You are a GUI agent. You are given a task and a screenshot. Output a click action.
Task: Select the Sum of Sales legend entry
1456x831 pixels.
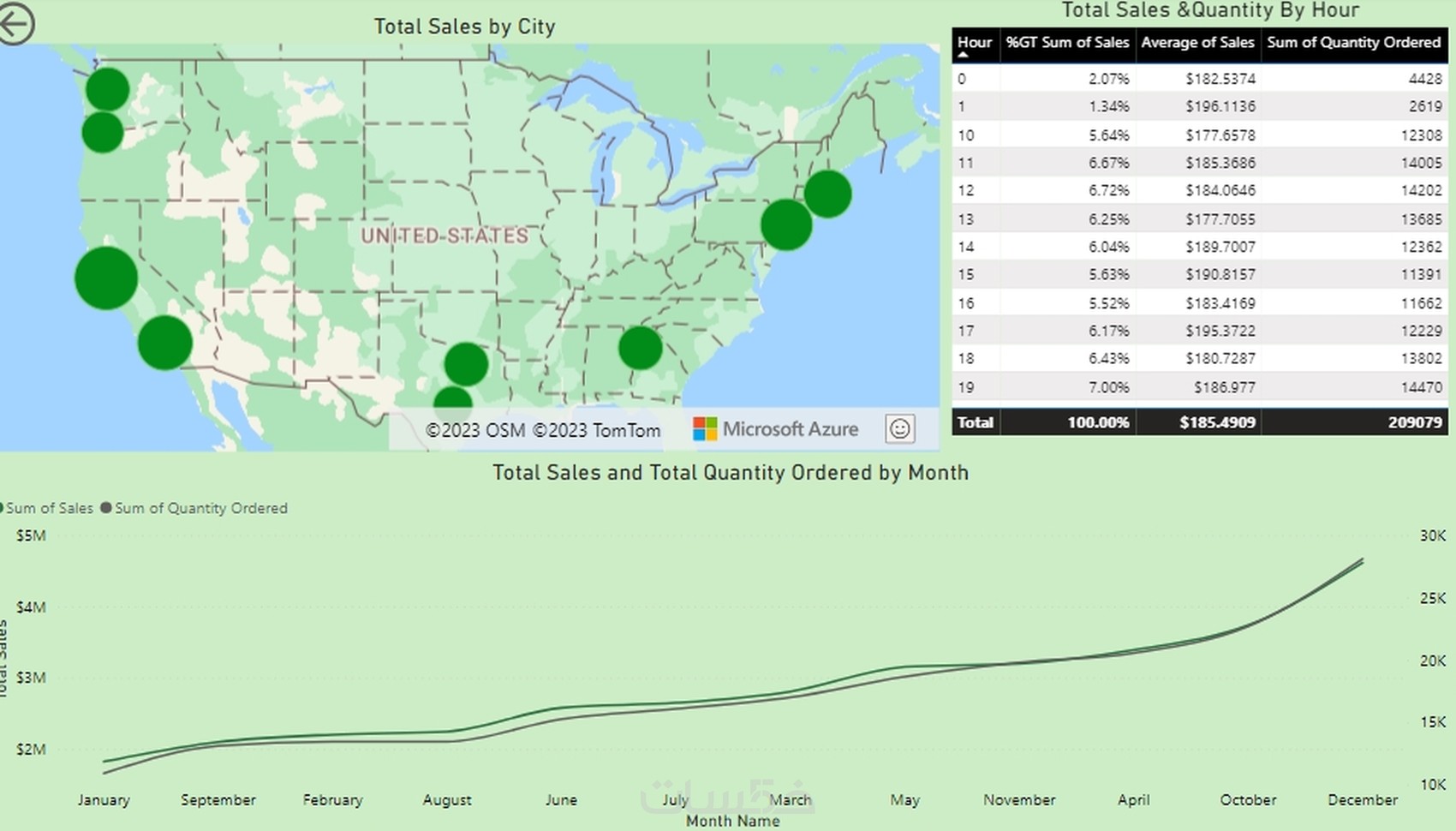[46, 508]
